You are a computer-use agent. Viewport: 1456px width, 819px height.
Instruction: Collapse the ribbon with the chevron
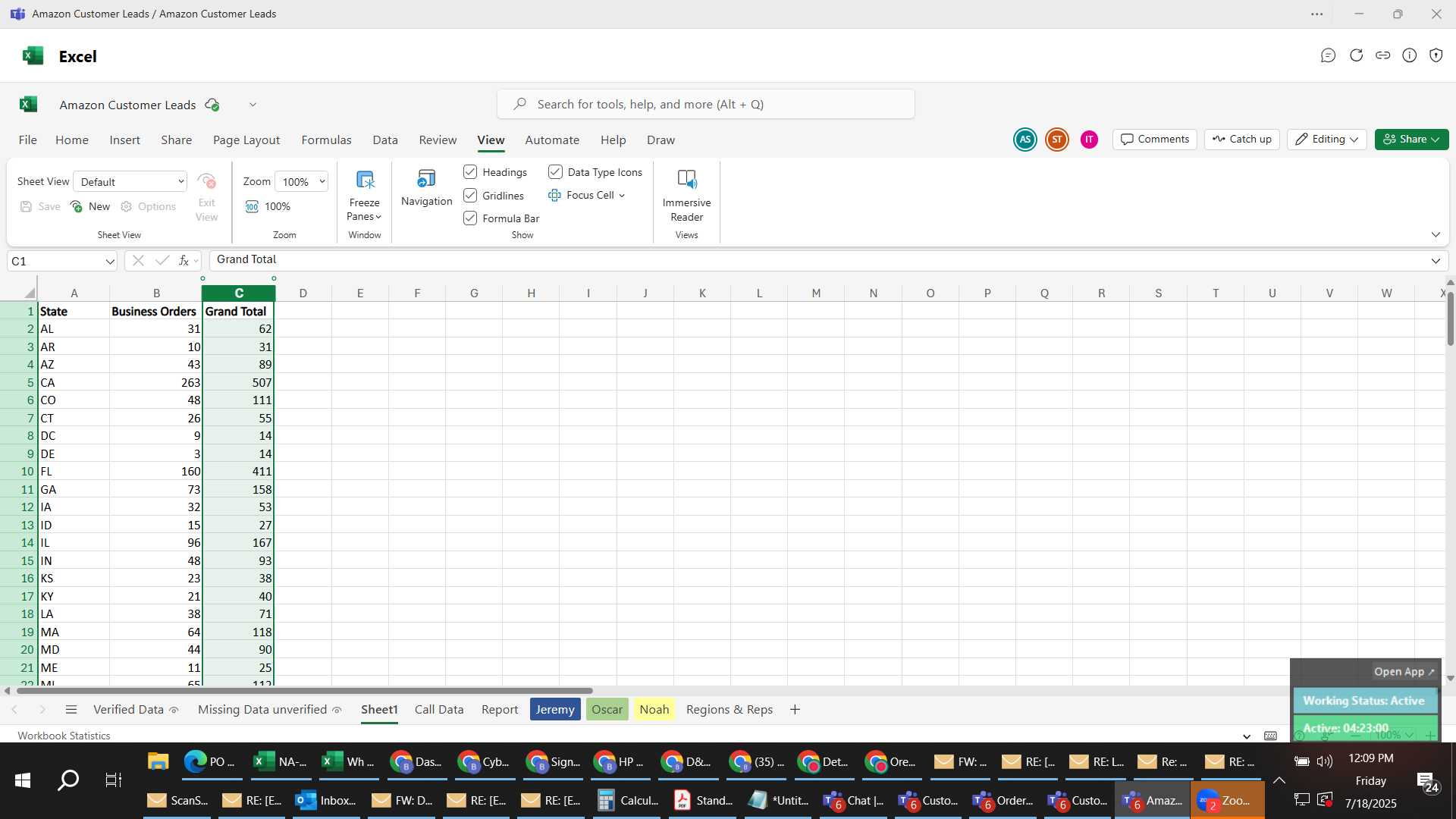coord(1436,234)
